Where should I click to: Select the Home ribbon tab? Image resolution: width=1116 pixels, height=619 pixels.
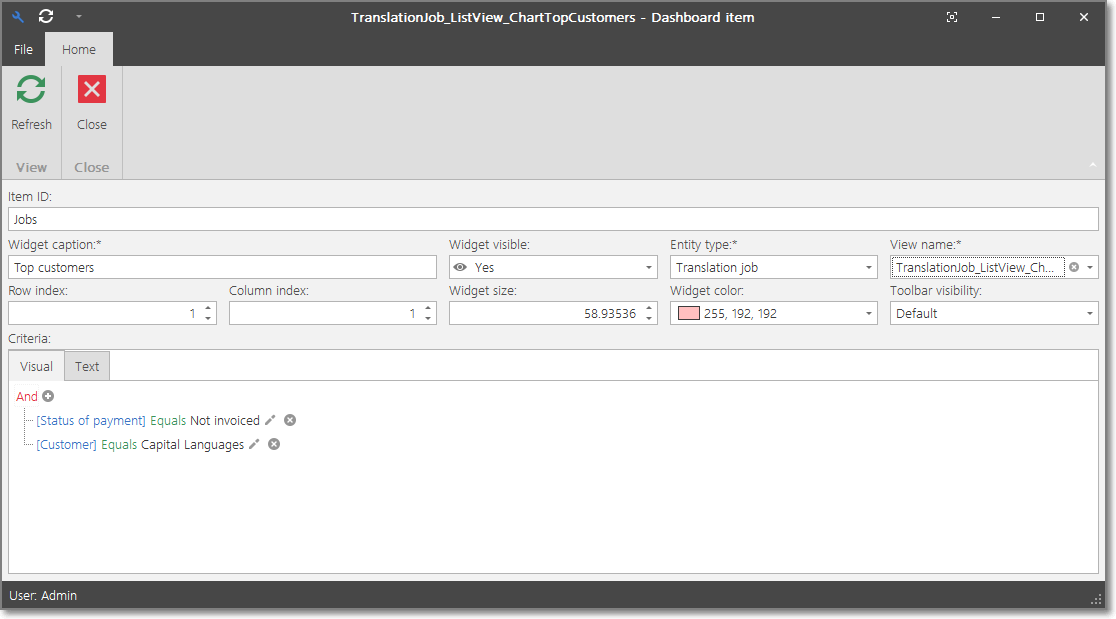pyautogui.click(x=79, y=49)
